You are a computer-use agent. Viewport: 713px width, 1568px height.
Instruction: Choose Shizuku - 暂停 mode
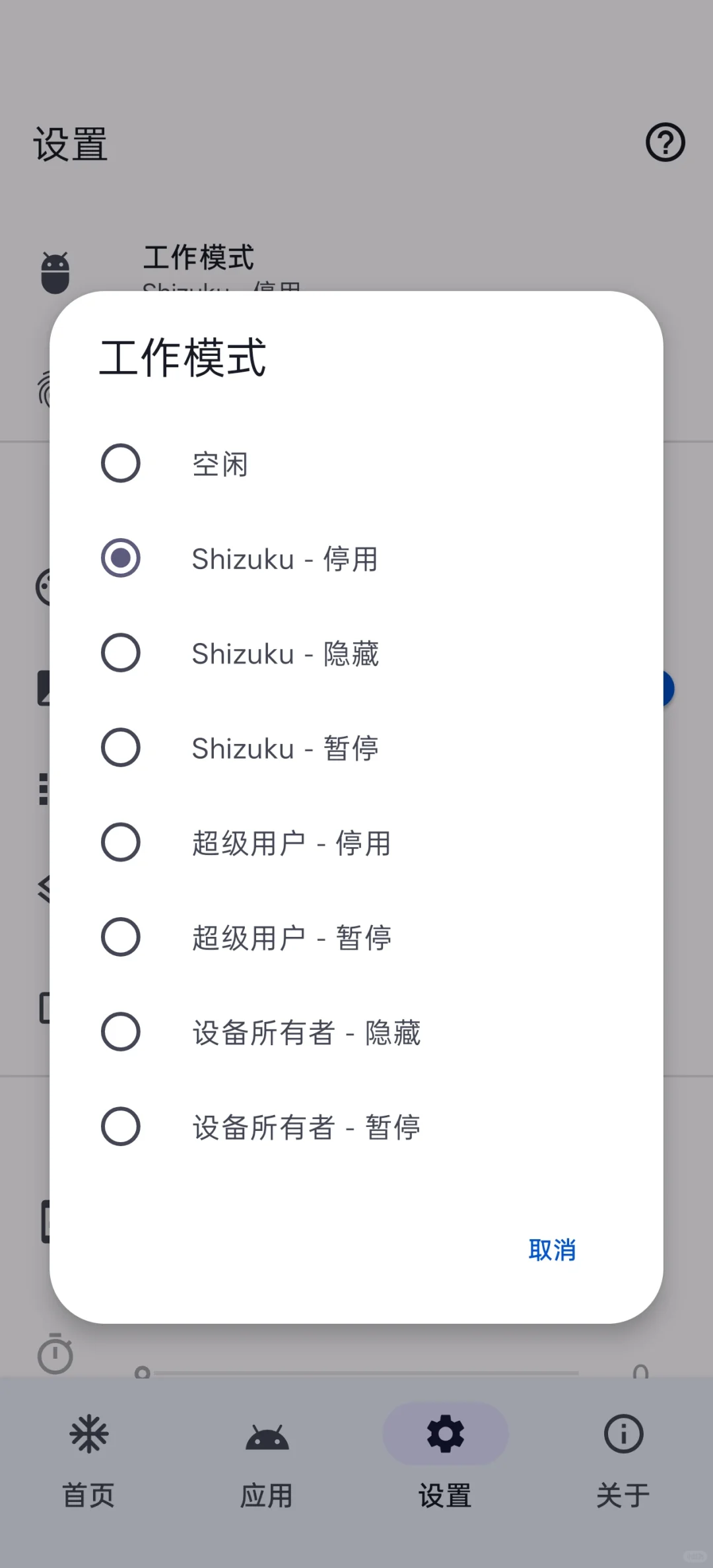(x=121, y=747)
